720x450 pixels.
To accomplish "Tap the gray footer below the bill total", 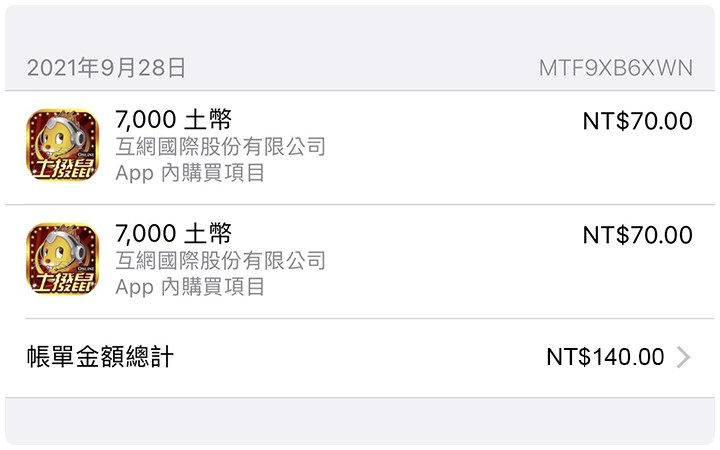I will pos(360,421).
